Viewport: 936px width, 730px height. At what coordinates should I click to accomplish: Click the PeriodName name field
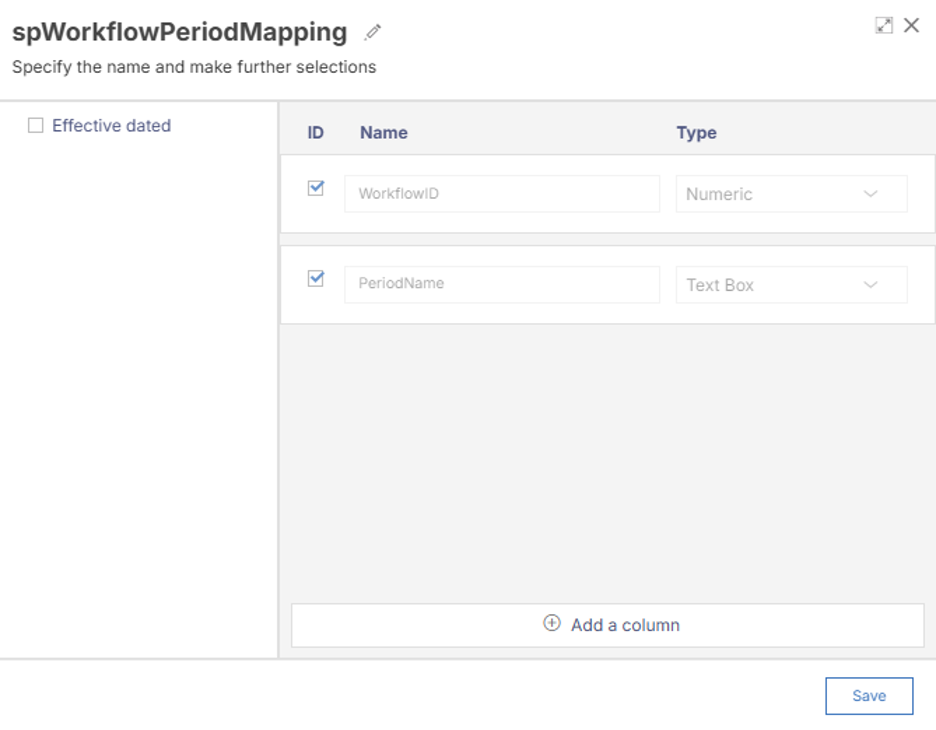point(501,284)
